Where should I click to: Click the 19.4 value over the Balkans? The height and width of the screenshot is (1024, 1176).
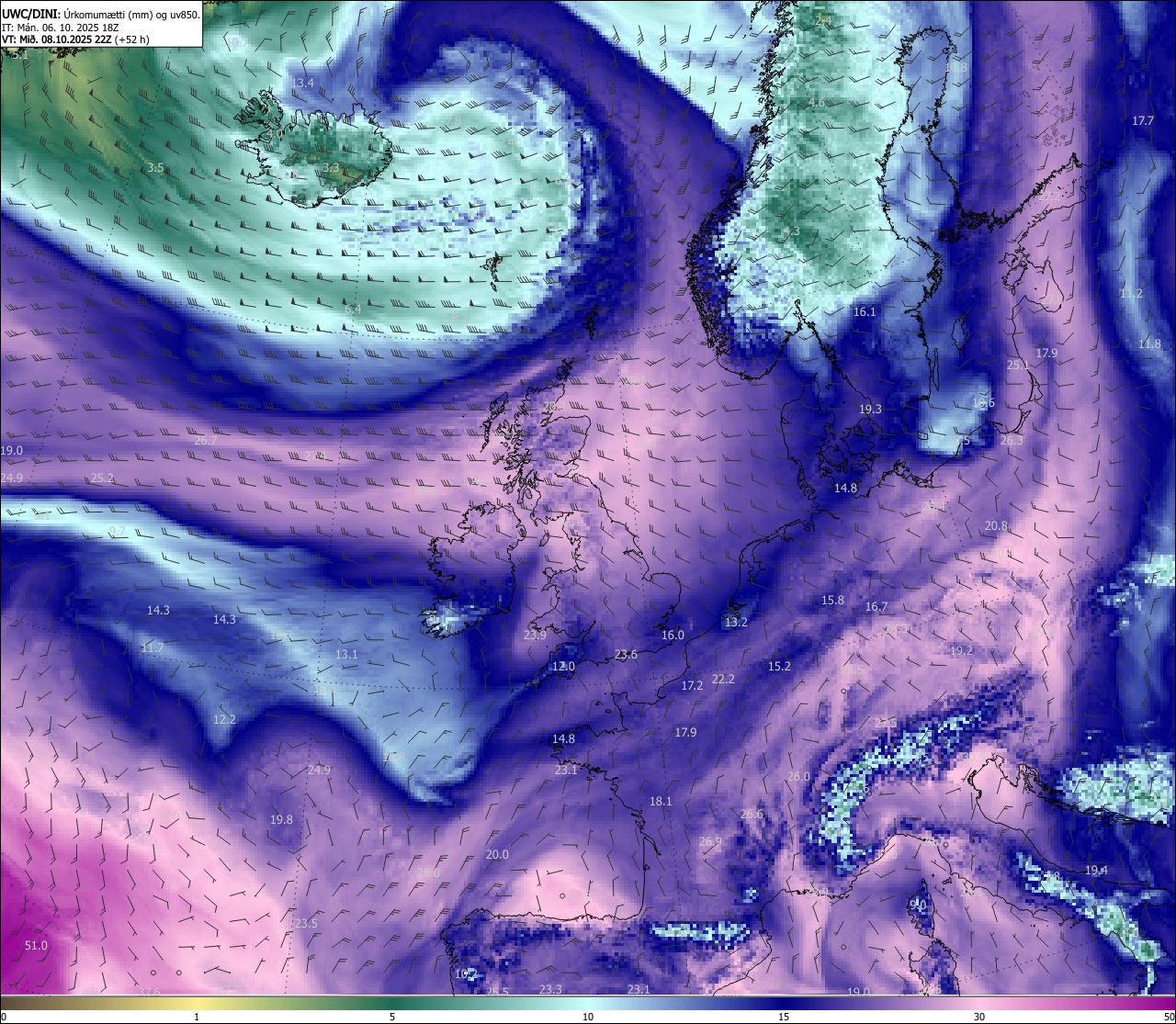(x=1096, y=871)
